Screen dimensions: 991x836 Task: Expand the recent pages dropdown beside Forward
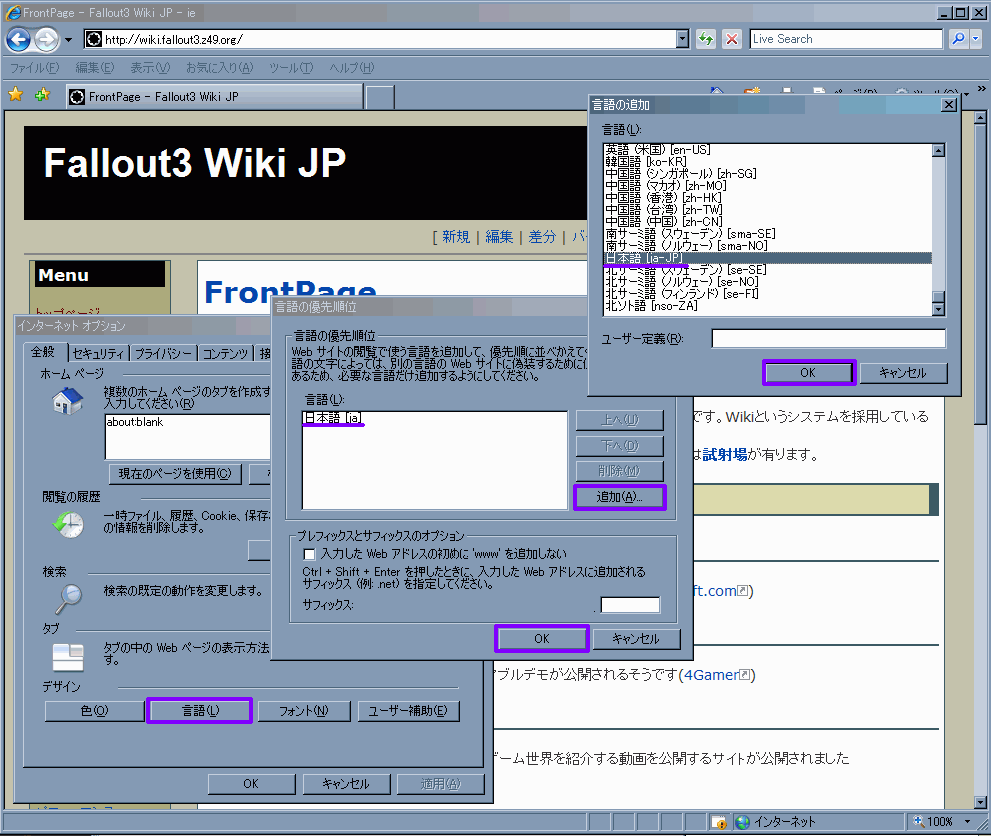pos(68,40)
